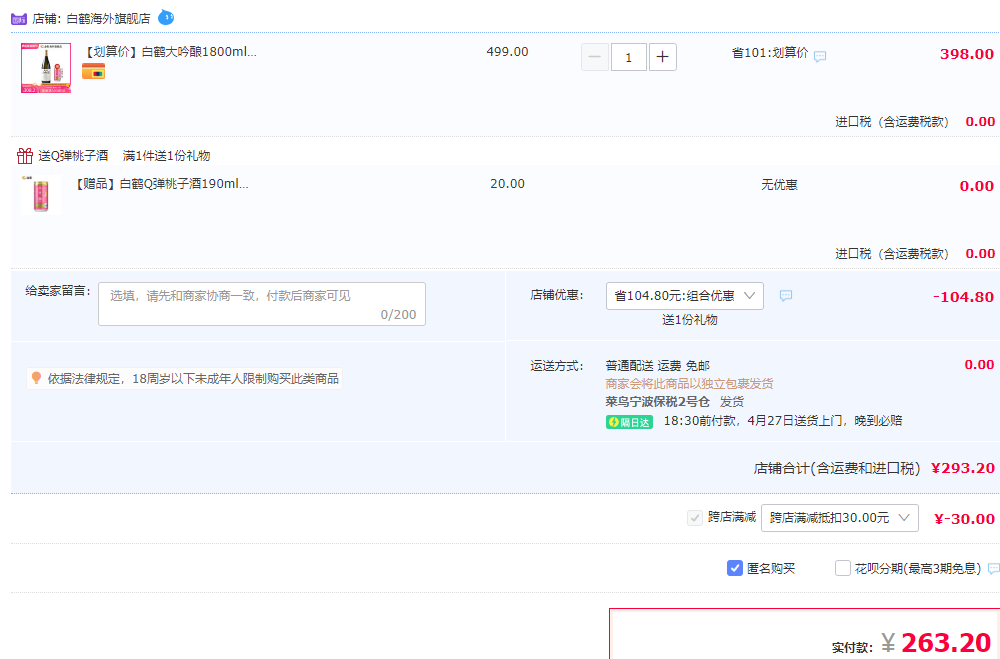Enable the 花呗分期 checkbox
Image resolution: width=1000 pixels, height=659 pixels.
pyautogui.click(x=842, y=568)
